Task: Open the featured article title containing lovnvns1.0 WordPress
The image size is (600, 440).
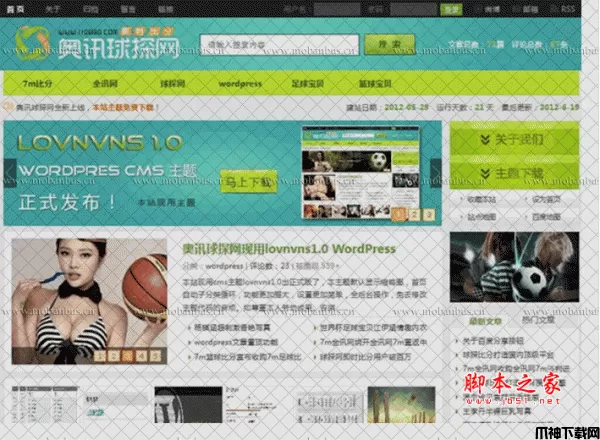Action: (289, 249)
